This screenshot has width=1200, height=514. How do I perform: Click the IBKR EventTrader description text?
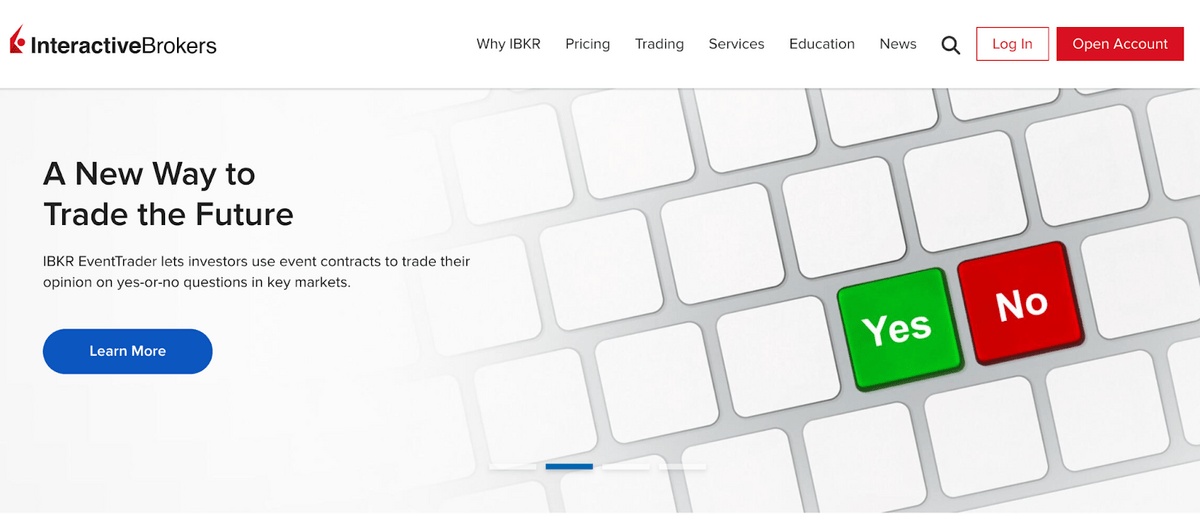[256, 272]
